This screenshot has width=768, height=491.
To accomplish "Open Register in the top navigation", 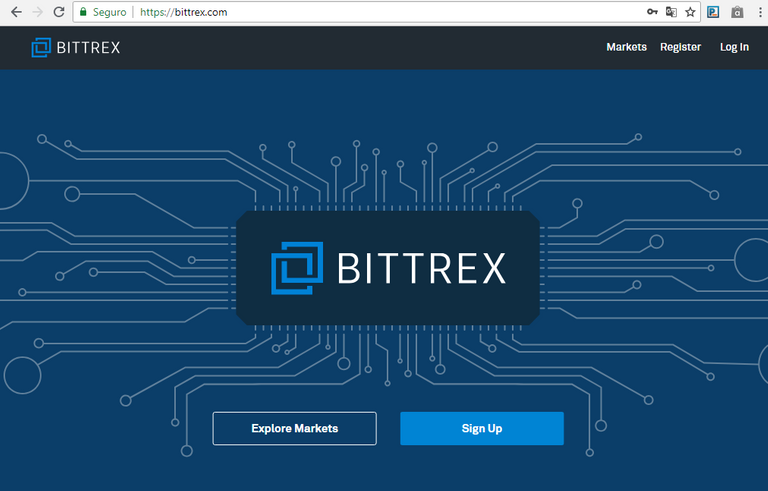I will coord(680,47).
